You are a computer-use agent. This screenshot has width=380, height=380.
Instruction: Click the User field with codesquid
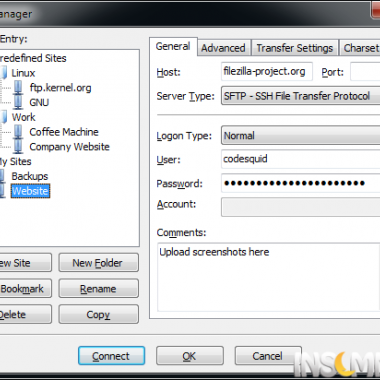click(300, 159)
